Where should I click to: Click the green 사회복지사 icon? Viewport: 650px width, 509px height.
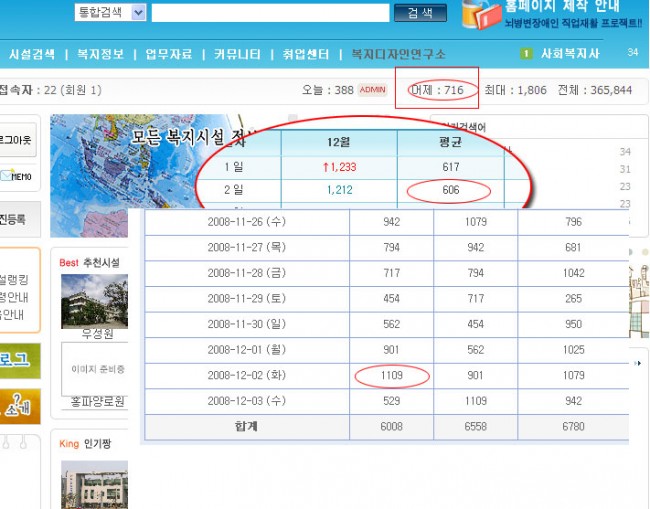pyautogui.click(x=526, y=53)
